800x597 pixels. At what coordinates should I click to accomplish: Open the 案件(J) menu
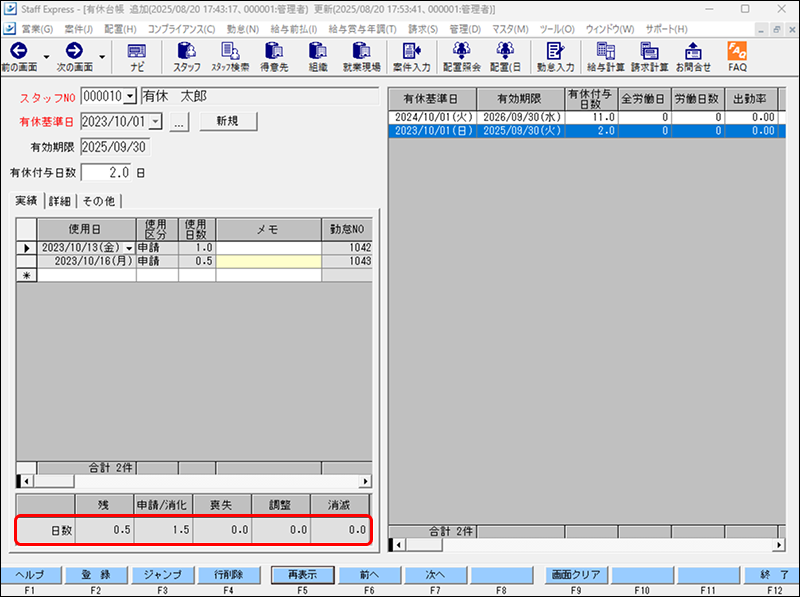click(x=79, y=29)
